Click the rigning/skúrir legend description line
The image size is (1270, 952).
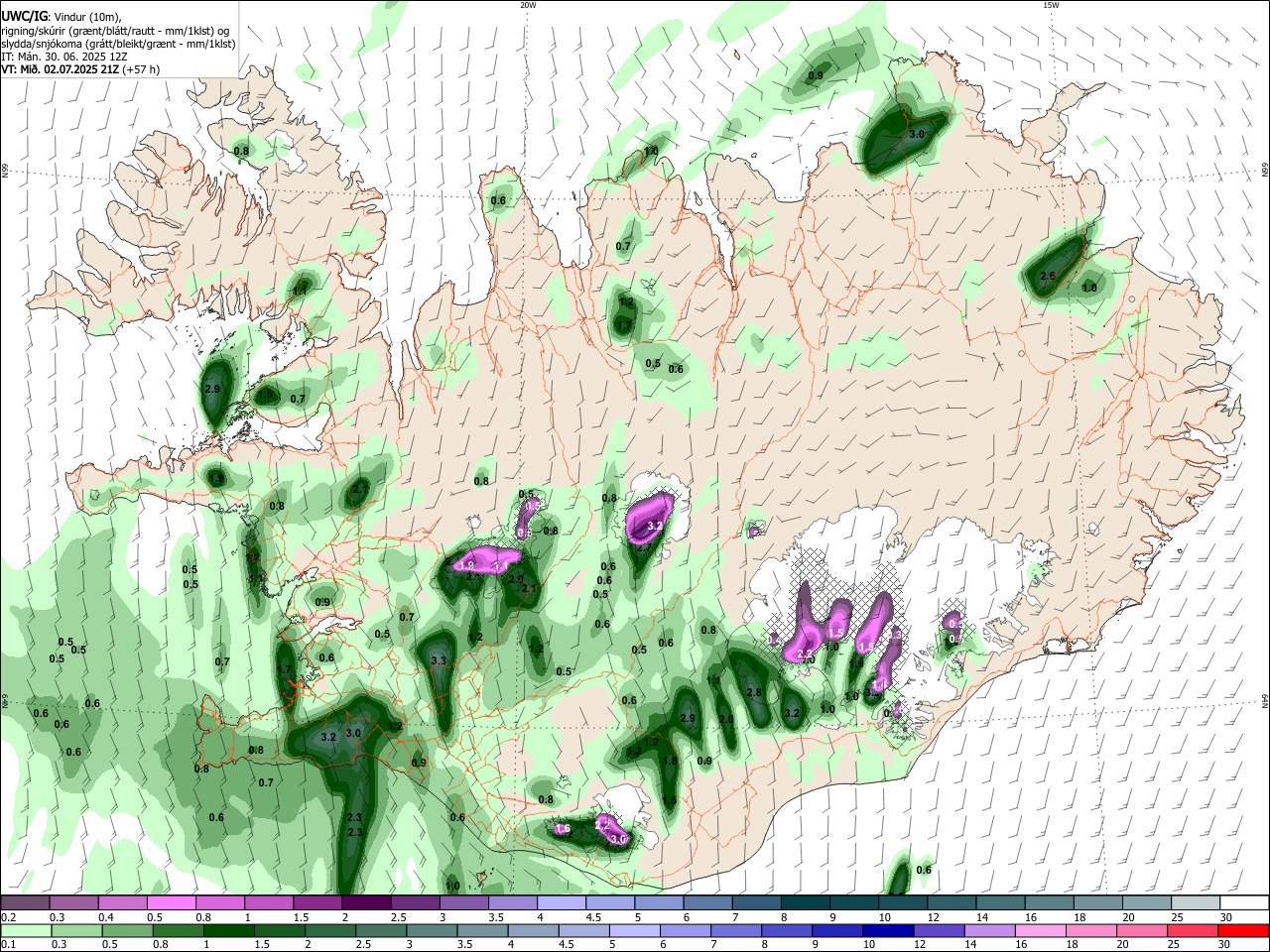tap(115, 31)
